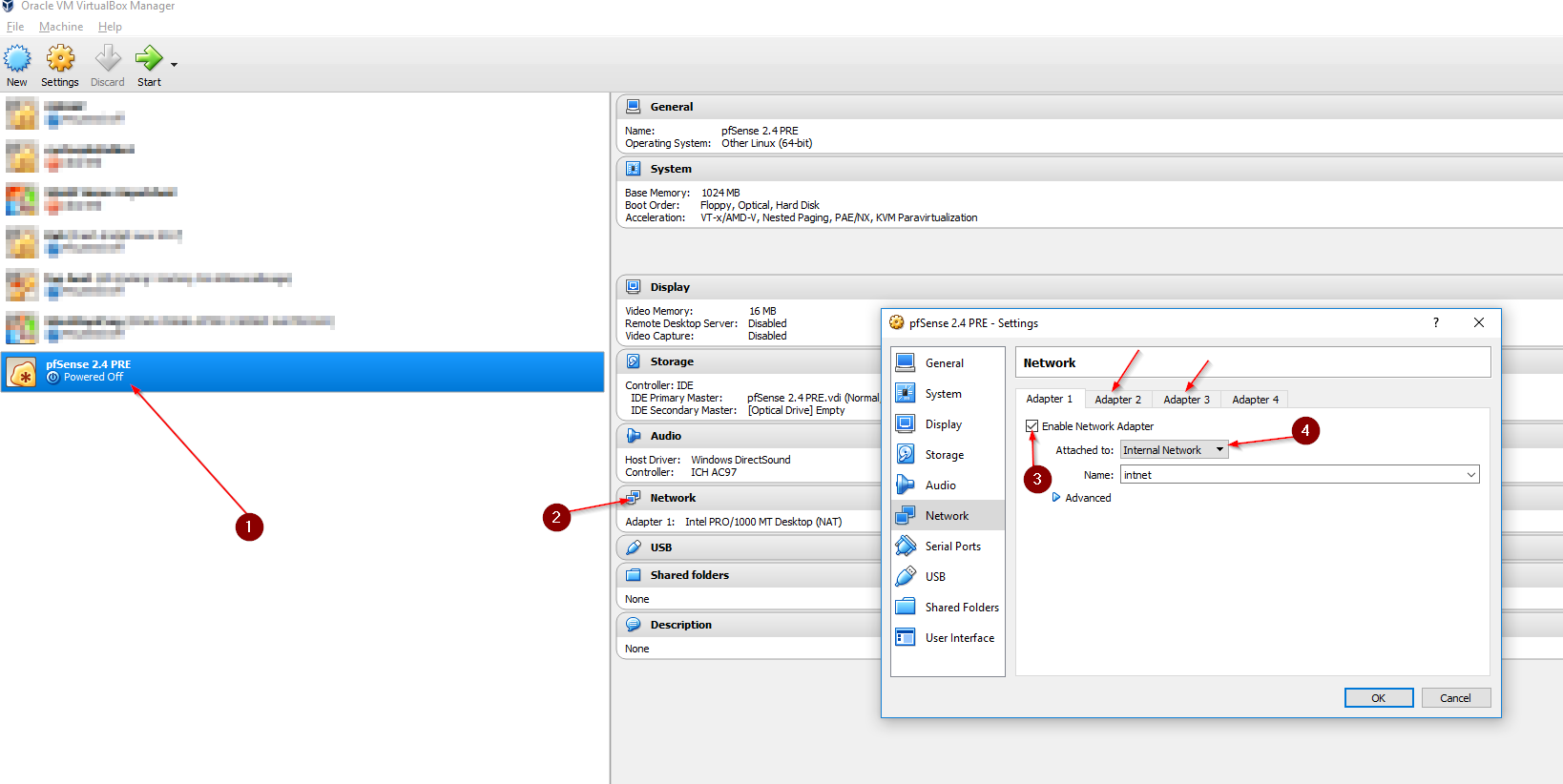Click OK in the Settings dialog

pyautogui.click(x=1379, y=698)
